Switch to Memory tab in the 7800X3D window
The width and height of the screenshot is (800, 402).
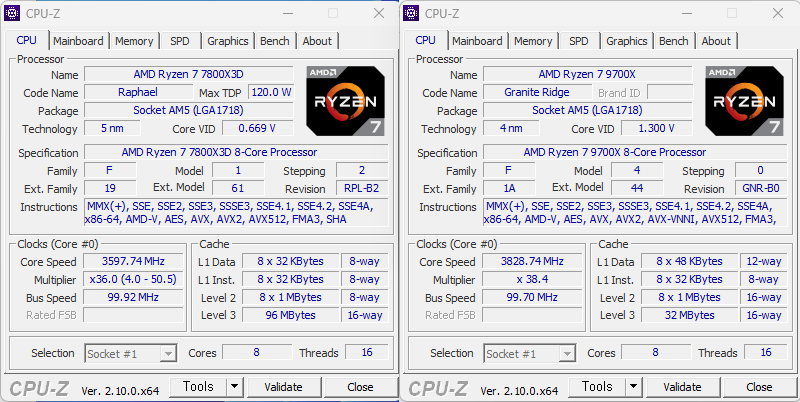(x=134, y=41)
